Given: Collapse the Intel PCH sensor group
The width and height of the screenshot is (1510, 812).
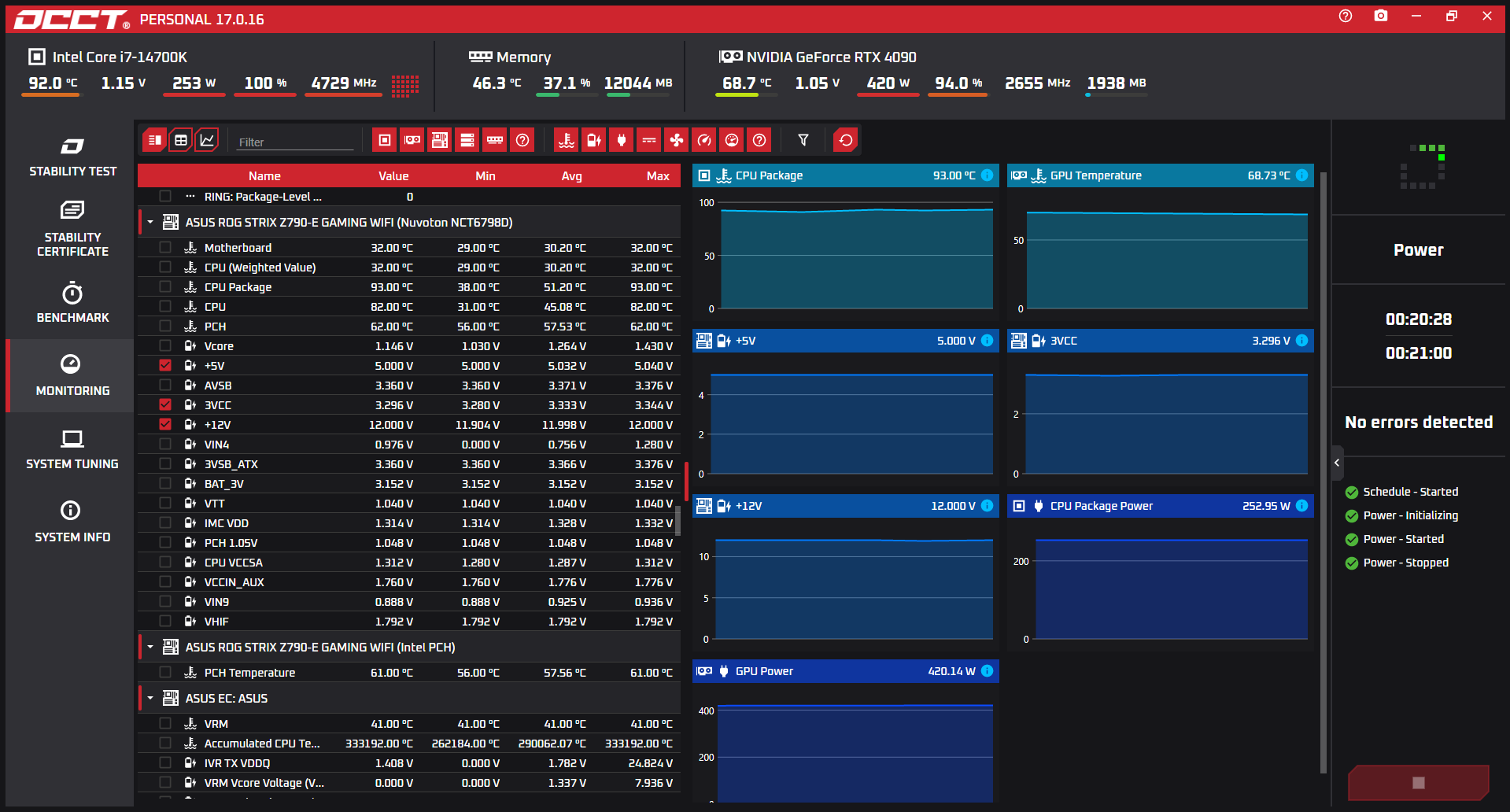Looking at the screenshot, I should (x=150, y=647).
